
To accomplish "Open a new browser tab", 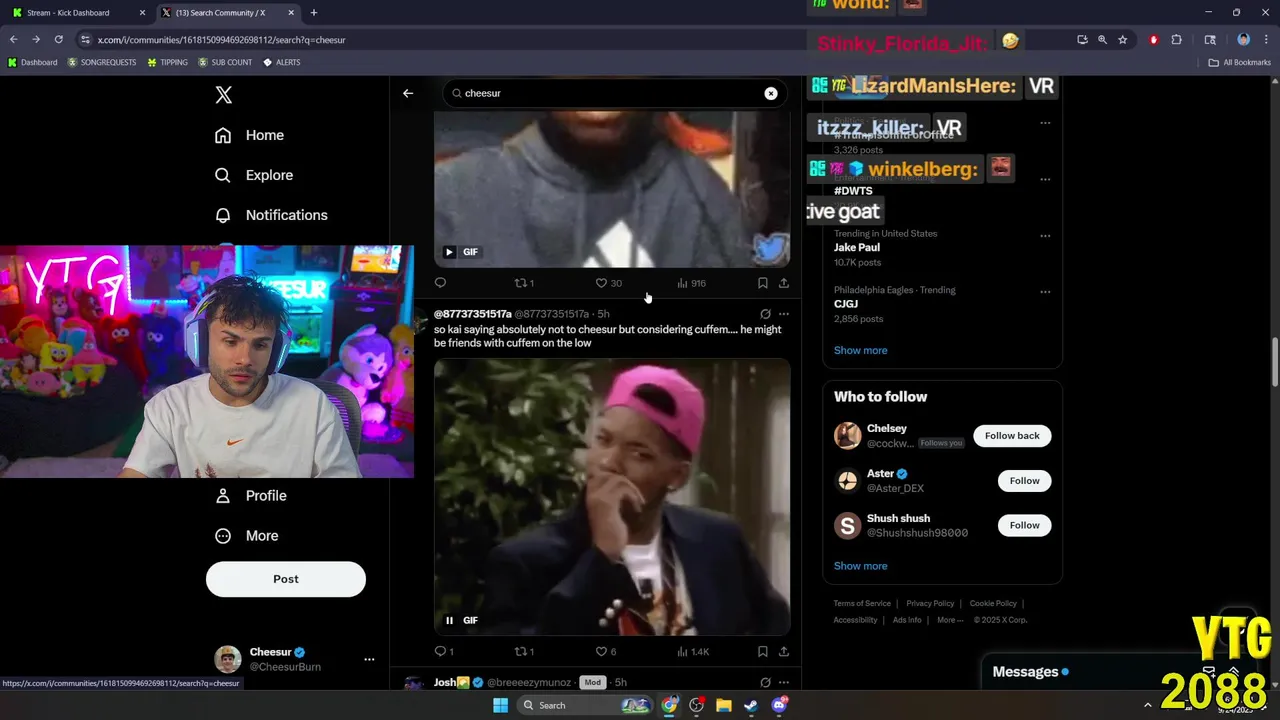I will coord(314,12).
